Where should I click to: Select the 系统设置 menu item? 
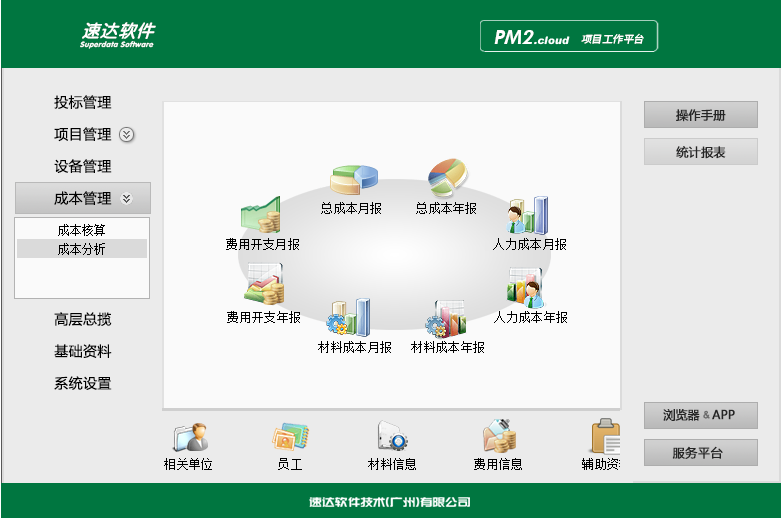pyautogui.click(x=83, y=383)
